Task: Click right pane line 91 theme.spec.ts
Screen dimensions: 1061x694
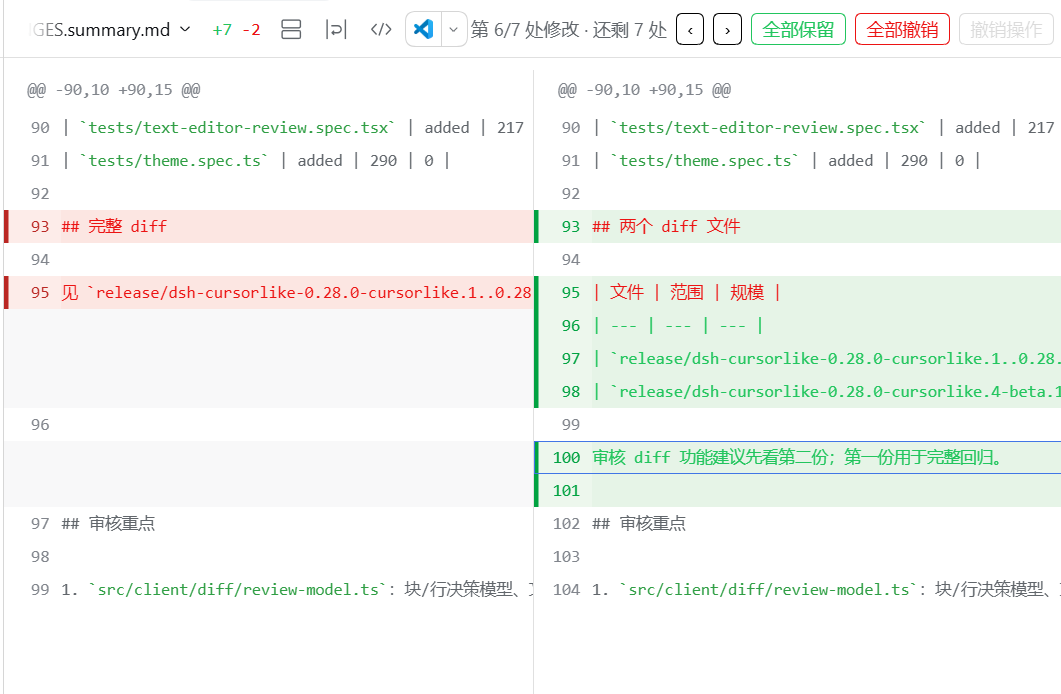Action: [x=798, y=161]
